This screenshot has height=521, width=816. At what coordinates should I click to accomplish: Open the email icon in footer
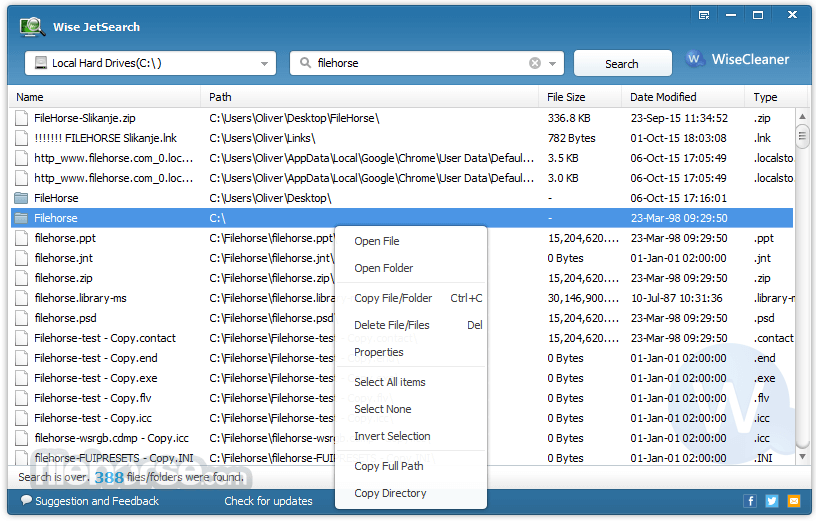(x=794, y=501)
